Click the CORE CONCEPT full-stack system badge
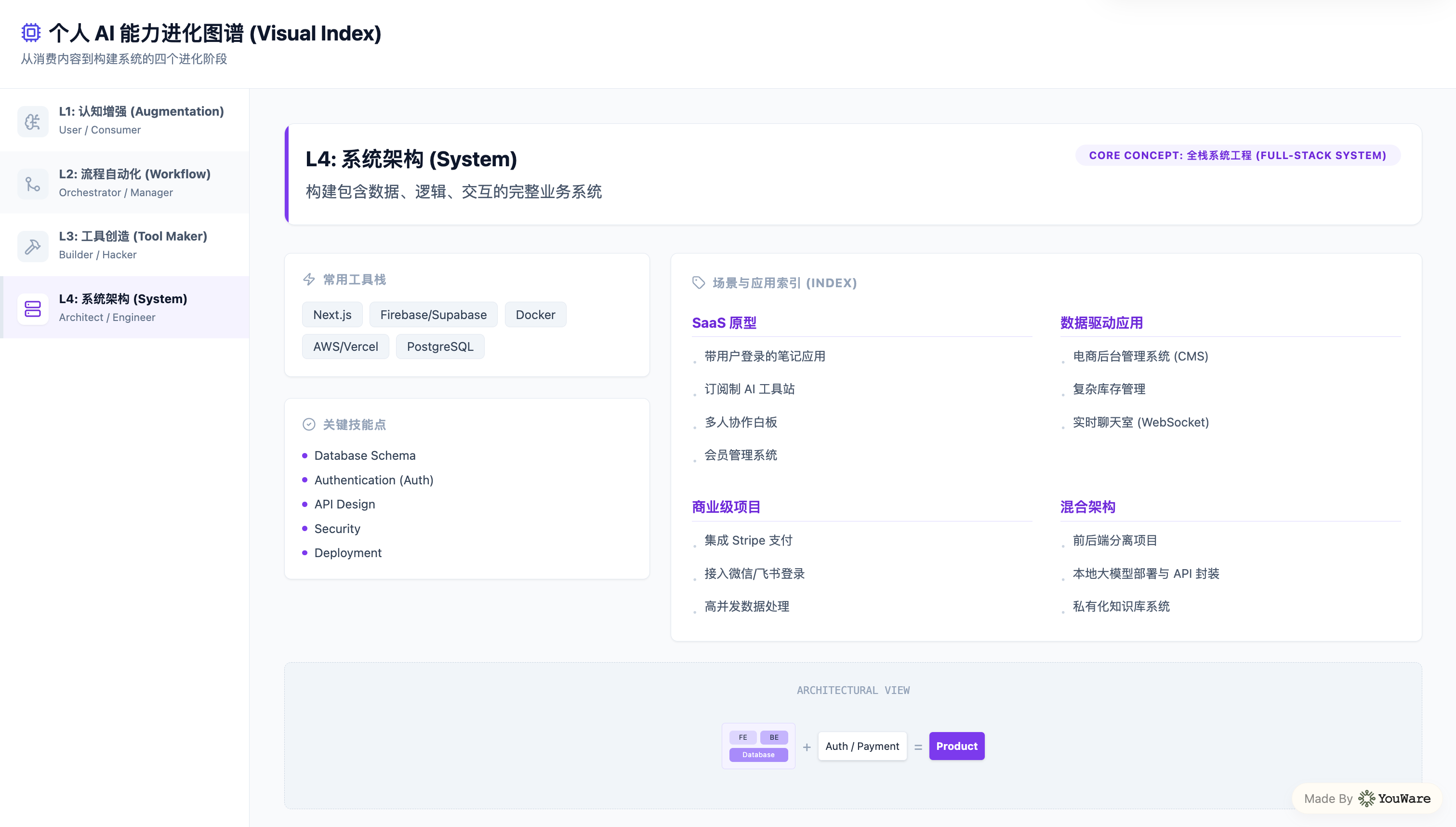 (x=1237, y=155)
